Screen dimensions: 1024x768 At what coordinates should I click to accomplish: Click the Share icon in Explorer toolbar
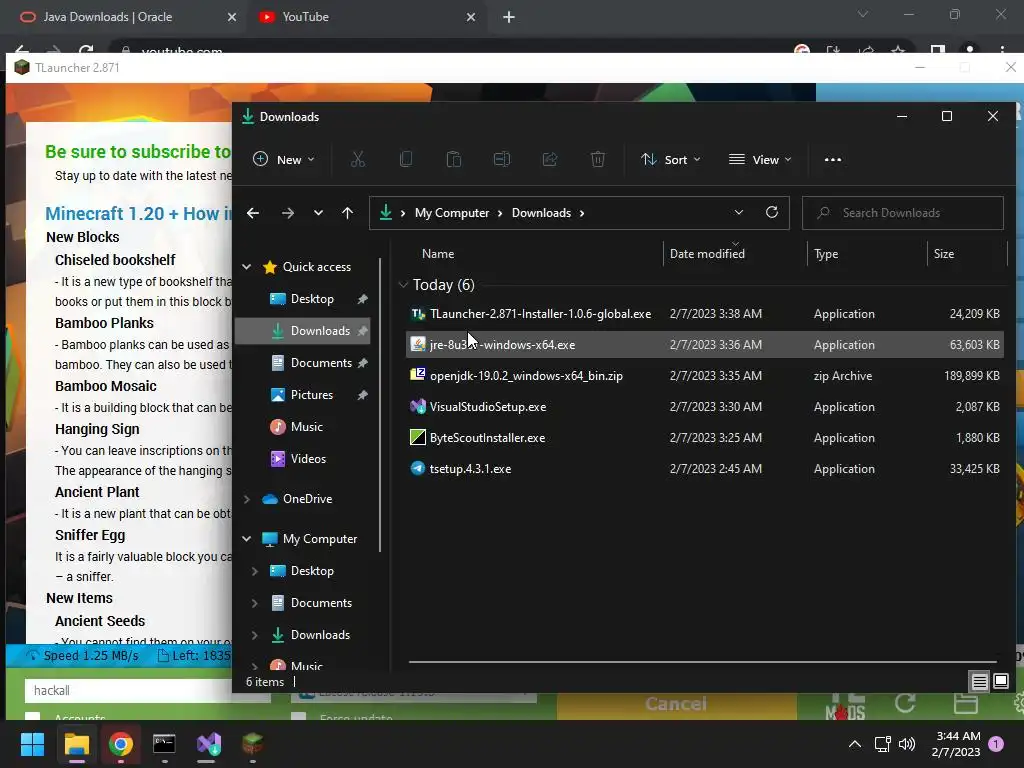pyautogui.click(x=550, y=159)
